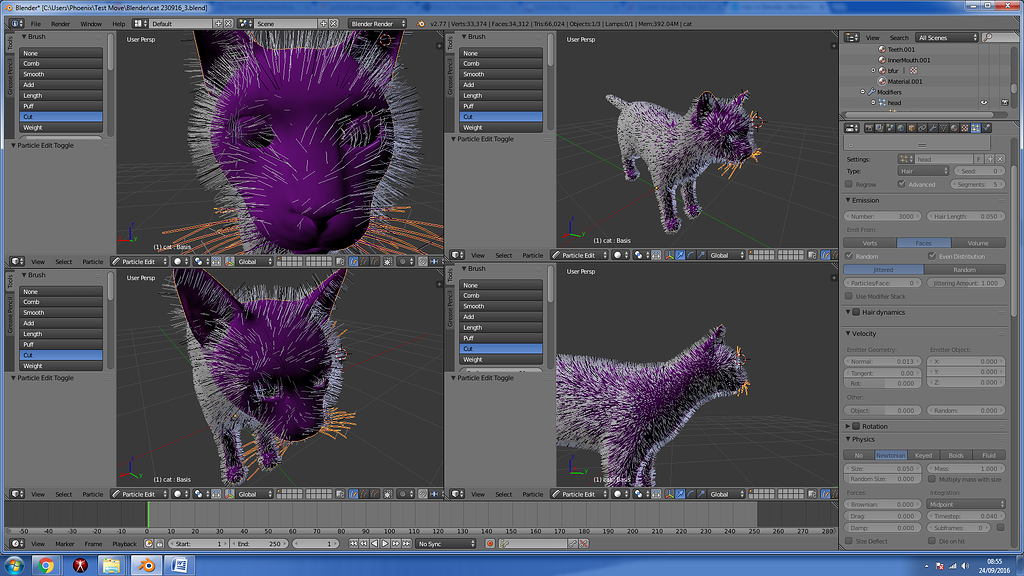1024x576 pixels.
Task: Collapse the Physics panel
Action: [x=848, y=439]
